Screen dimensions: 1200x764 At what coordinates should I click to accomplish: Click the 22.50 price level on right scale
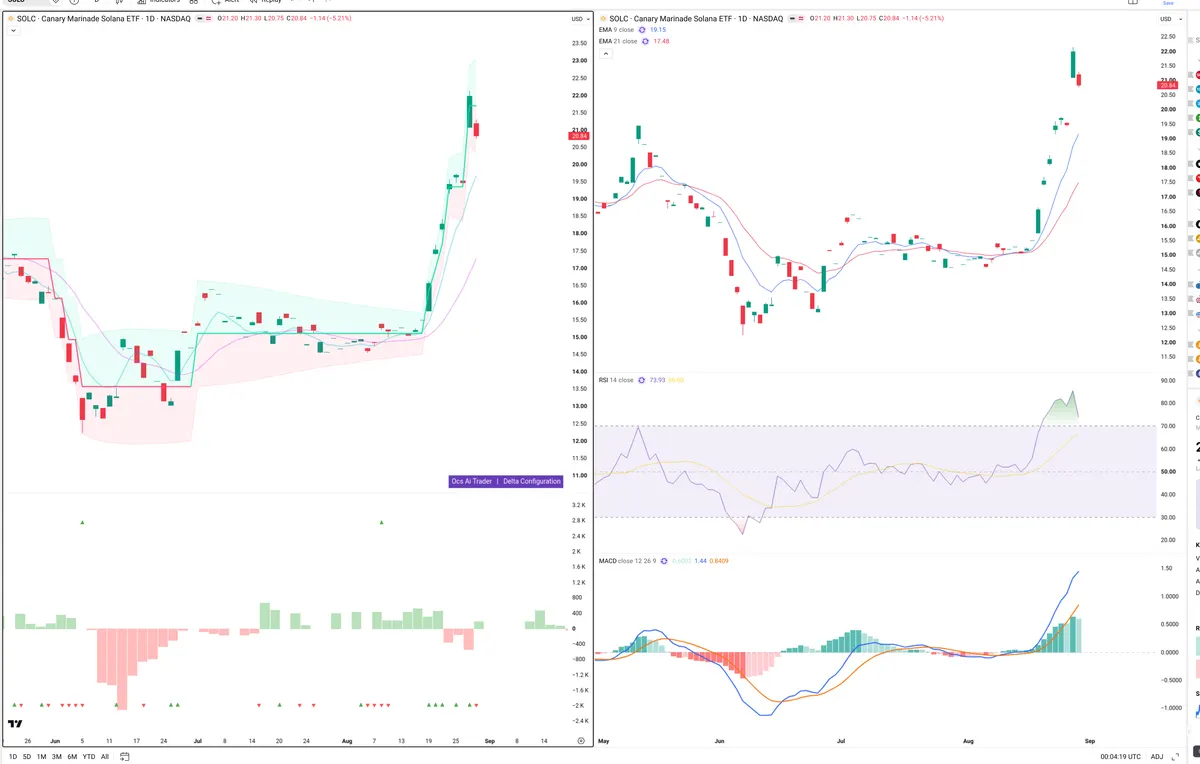(1169, 37)
